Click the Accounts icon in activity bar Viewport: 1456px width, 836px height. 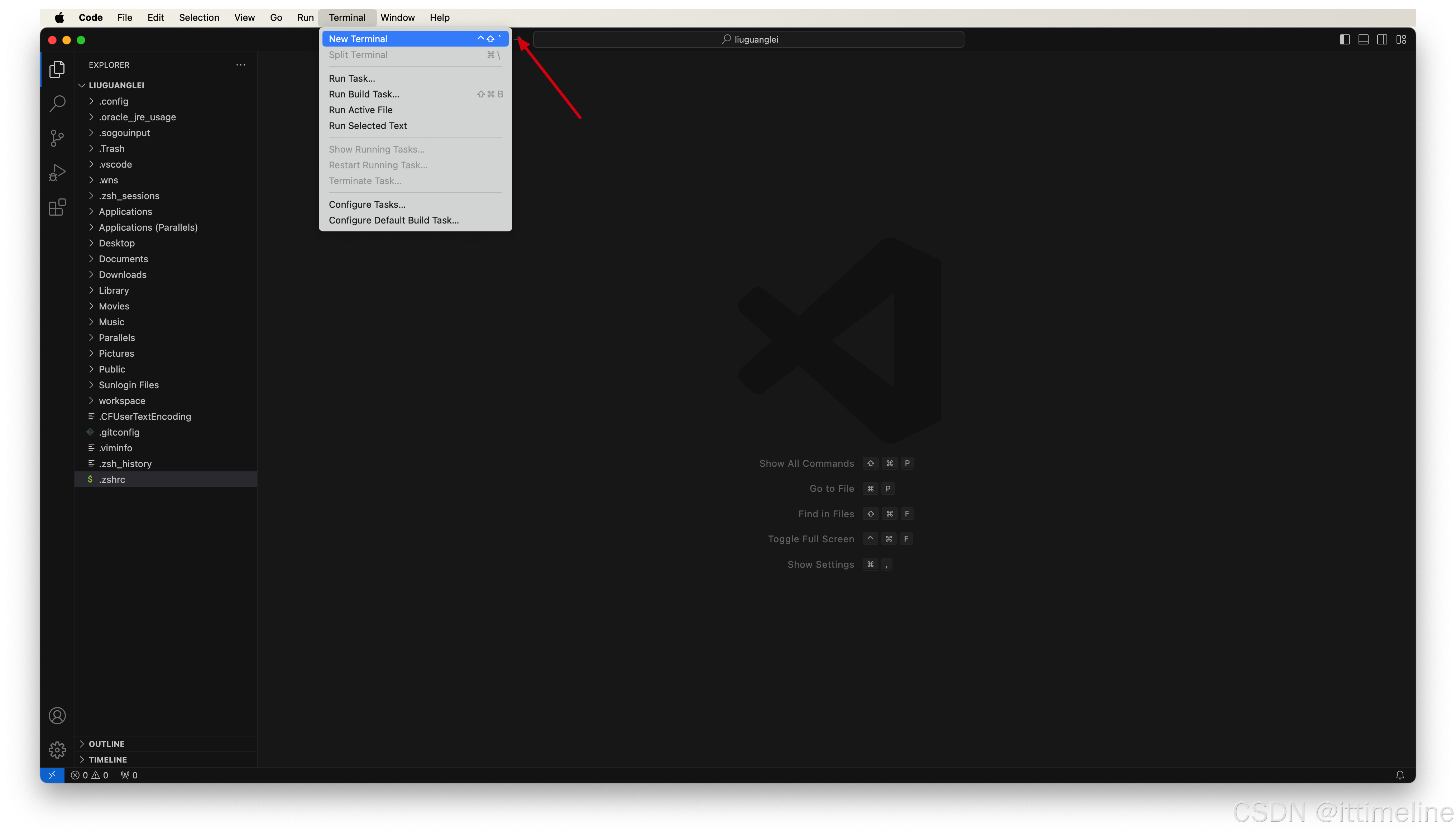point(57,715)
